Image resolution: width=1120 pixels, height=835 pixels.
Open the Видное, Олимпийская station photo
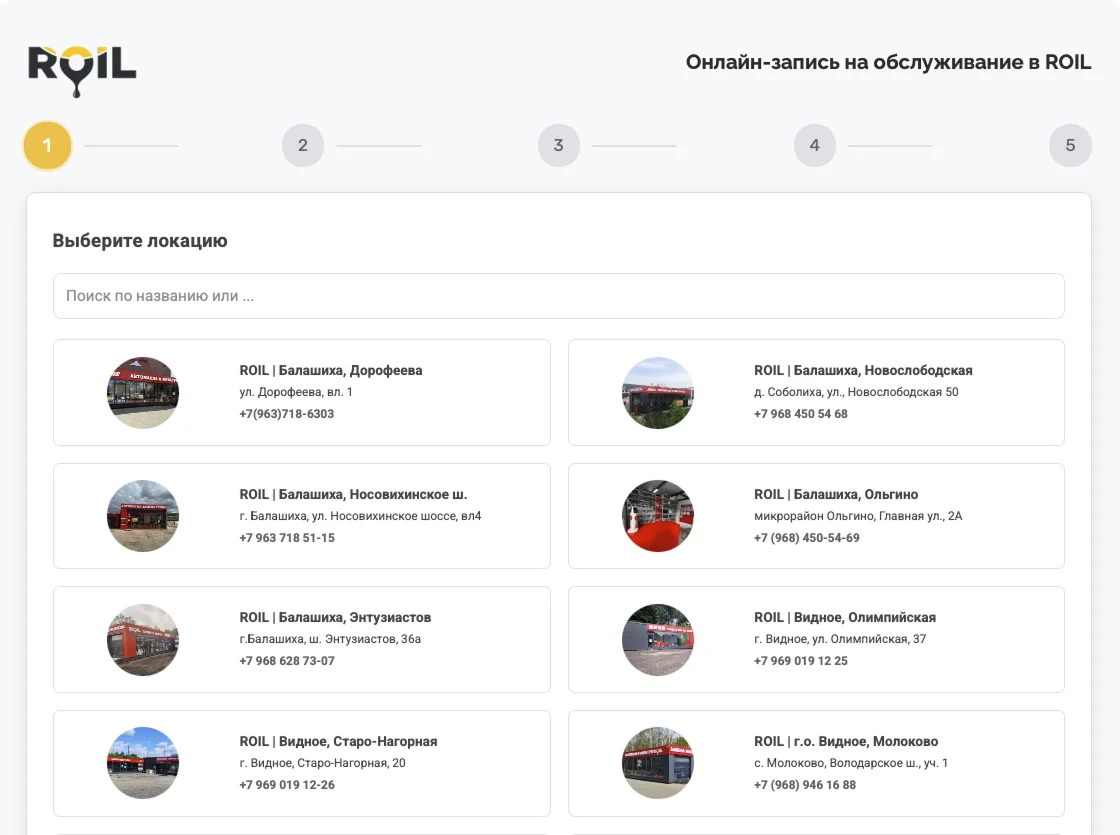(x=658, y=640)
